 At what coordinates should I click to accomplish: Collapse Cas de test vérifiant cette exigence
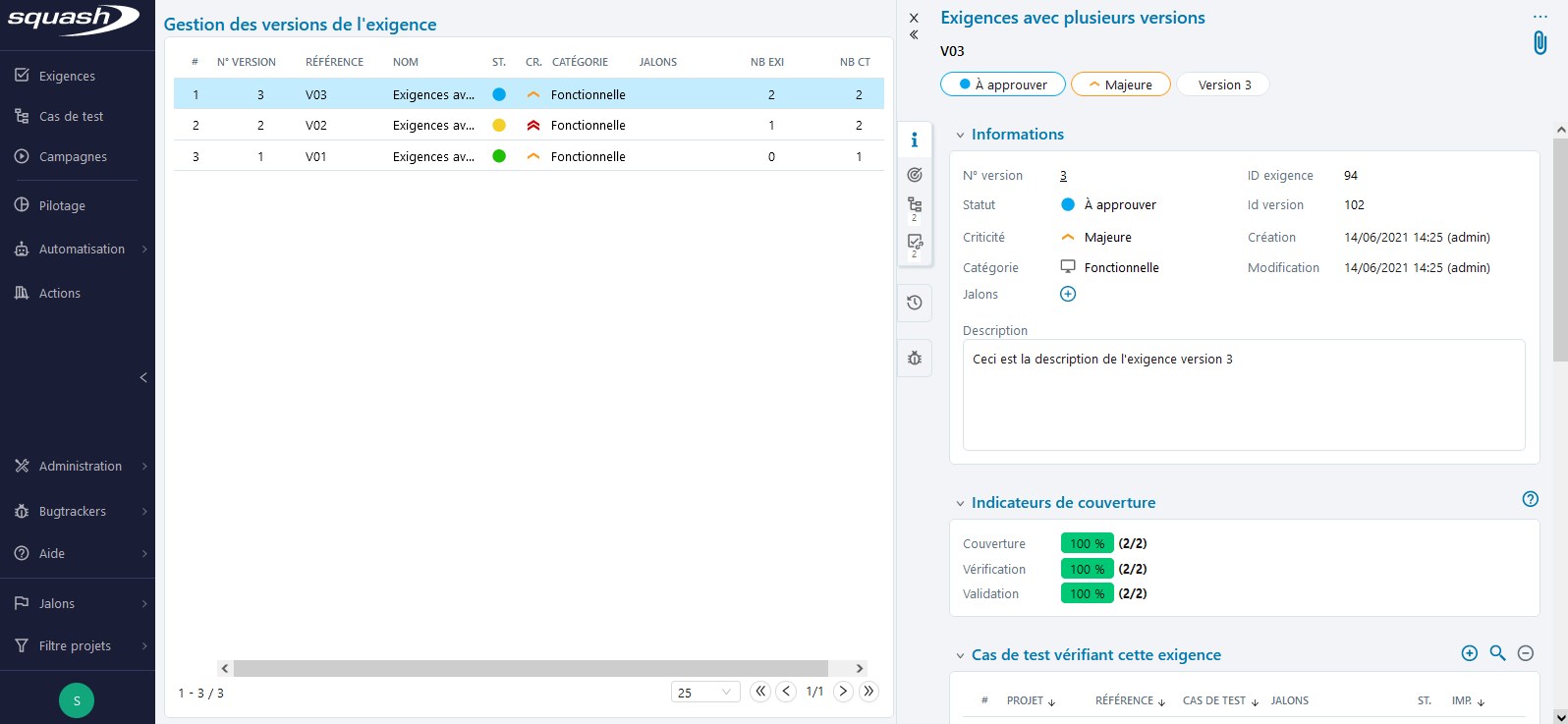coord(960,655)
